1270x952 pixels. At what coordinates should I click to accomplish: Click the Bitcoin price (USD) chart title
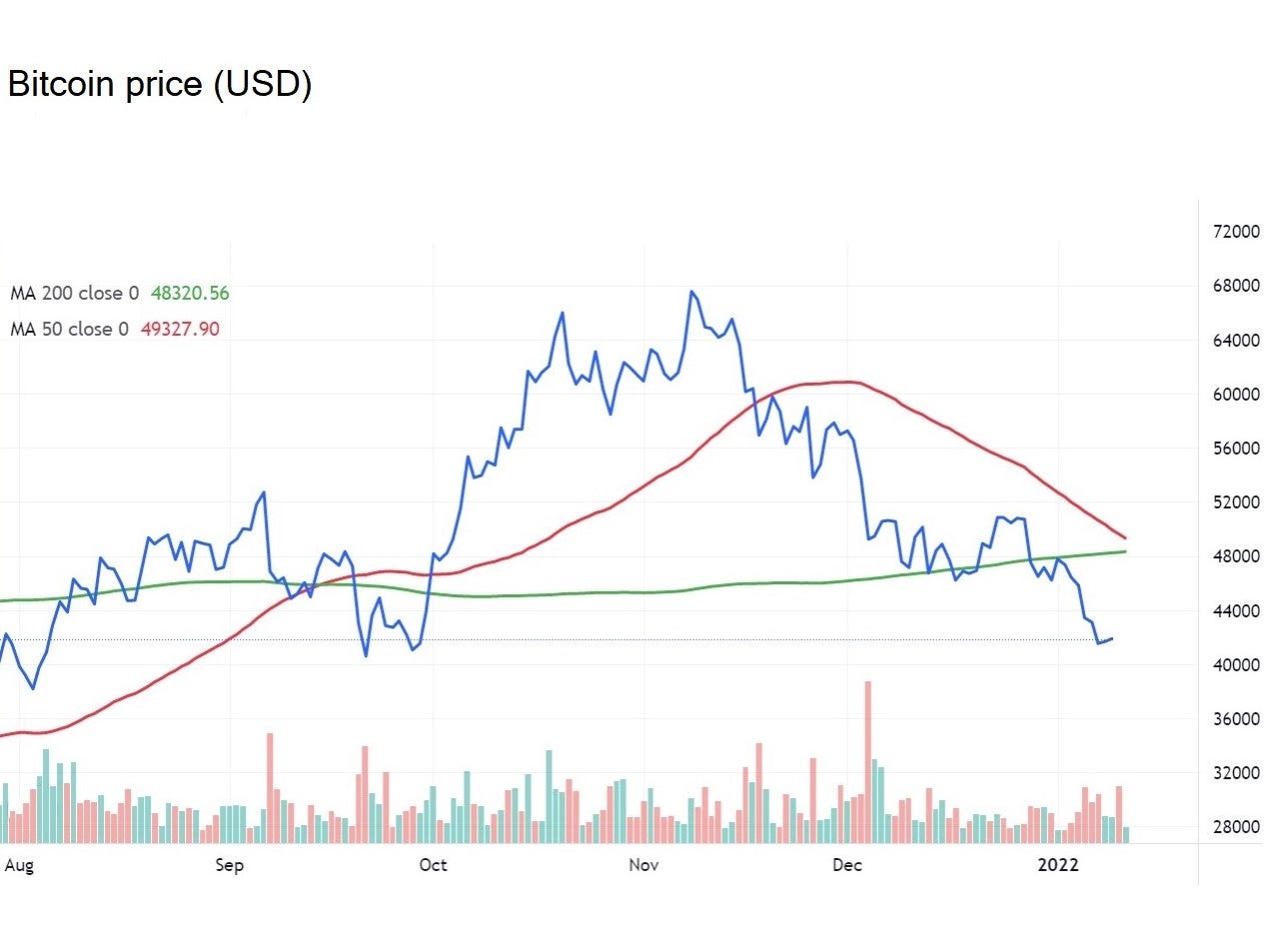(x=160, y=84)
